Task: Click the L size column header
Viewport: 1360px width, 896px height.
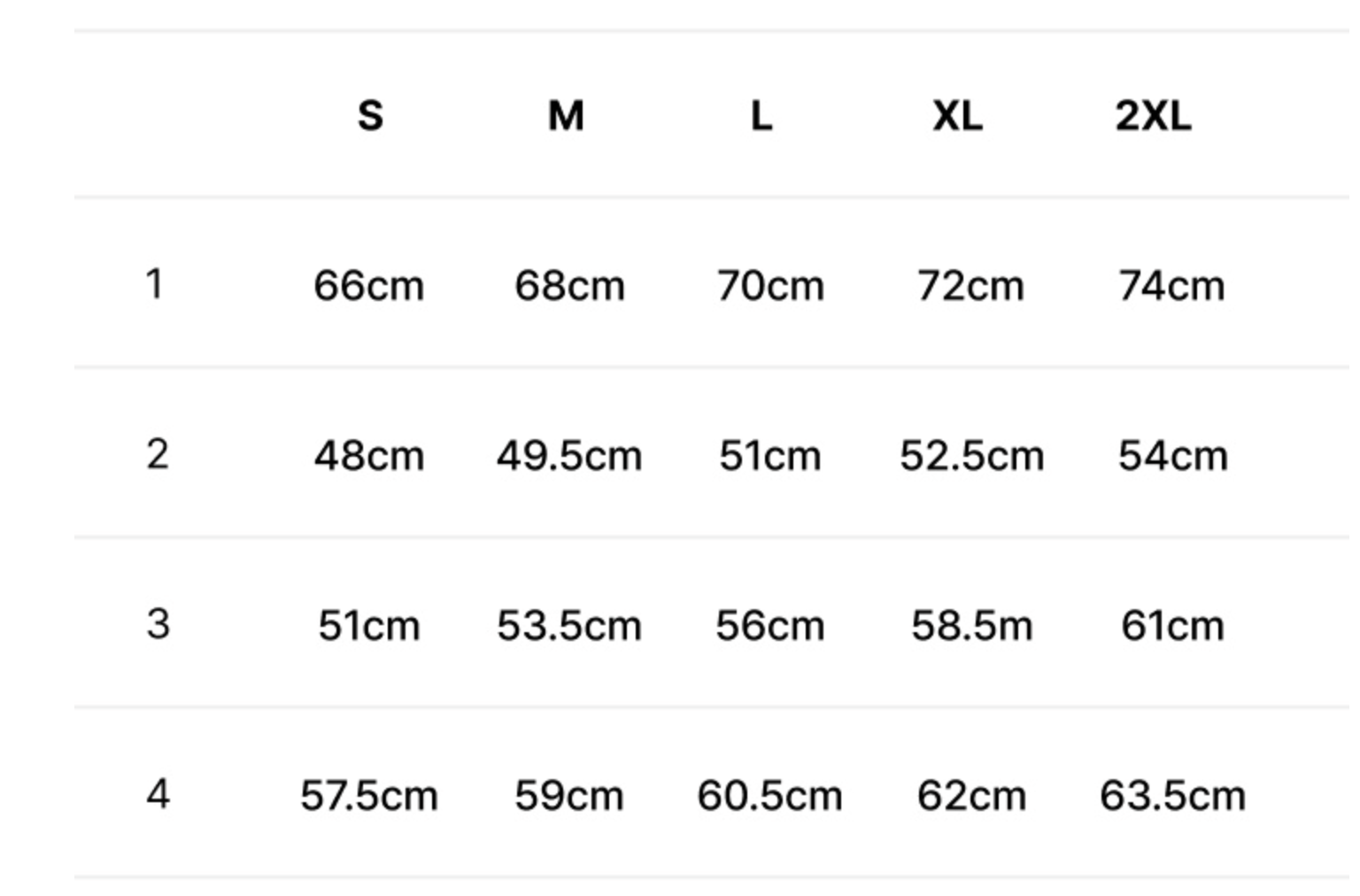Action: (761, 115)
